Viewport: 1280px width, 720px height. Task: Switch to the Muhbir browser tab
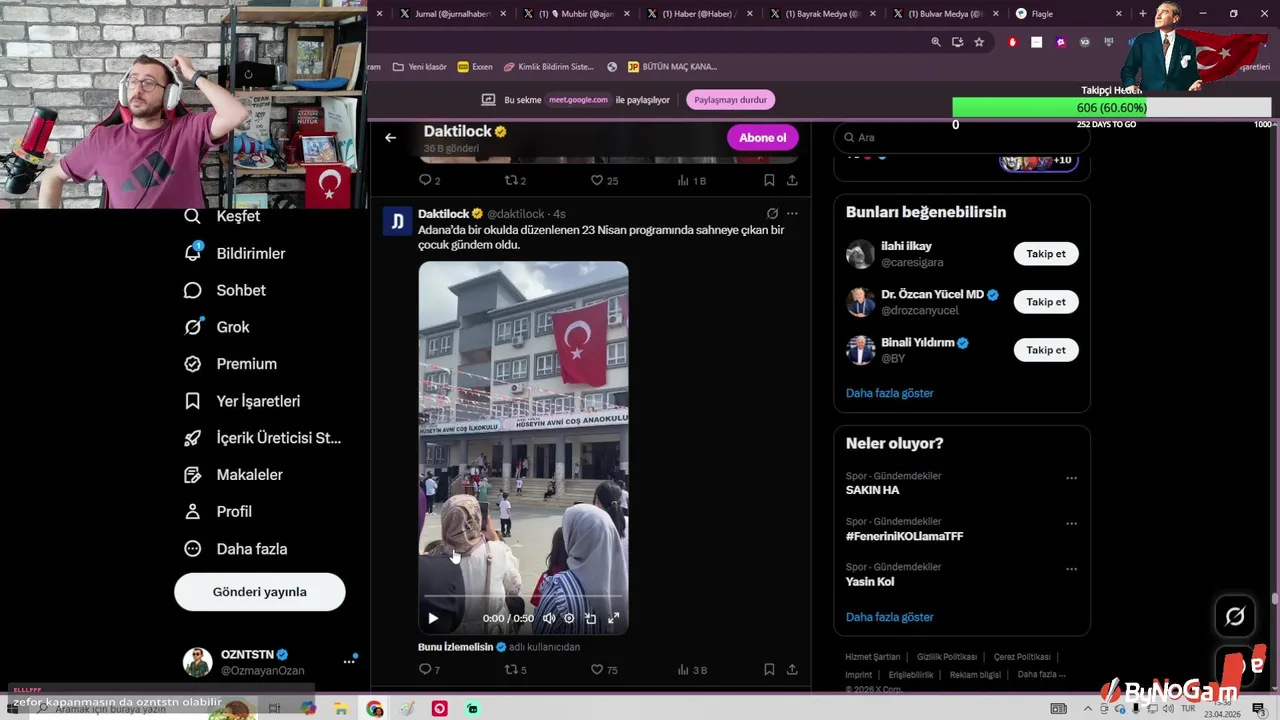pyautogui.click(x=575, y=14)
